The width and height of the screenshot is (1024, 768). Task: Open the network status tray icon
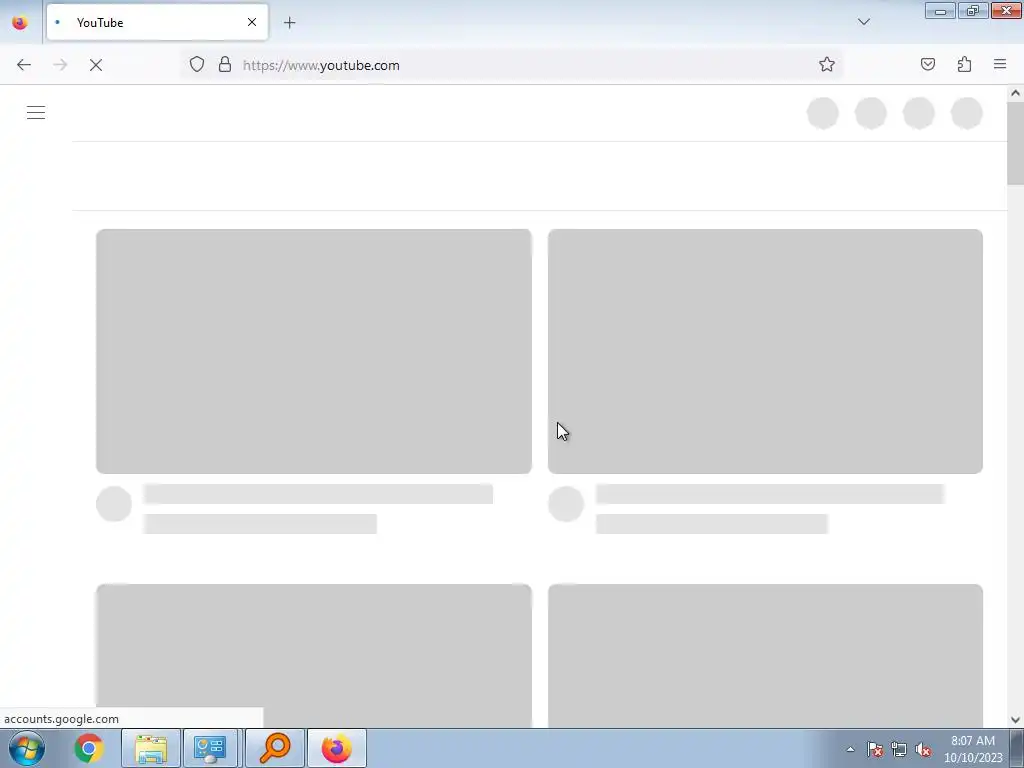tap(899, 749)
